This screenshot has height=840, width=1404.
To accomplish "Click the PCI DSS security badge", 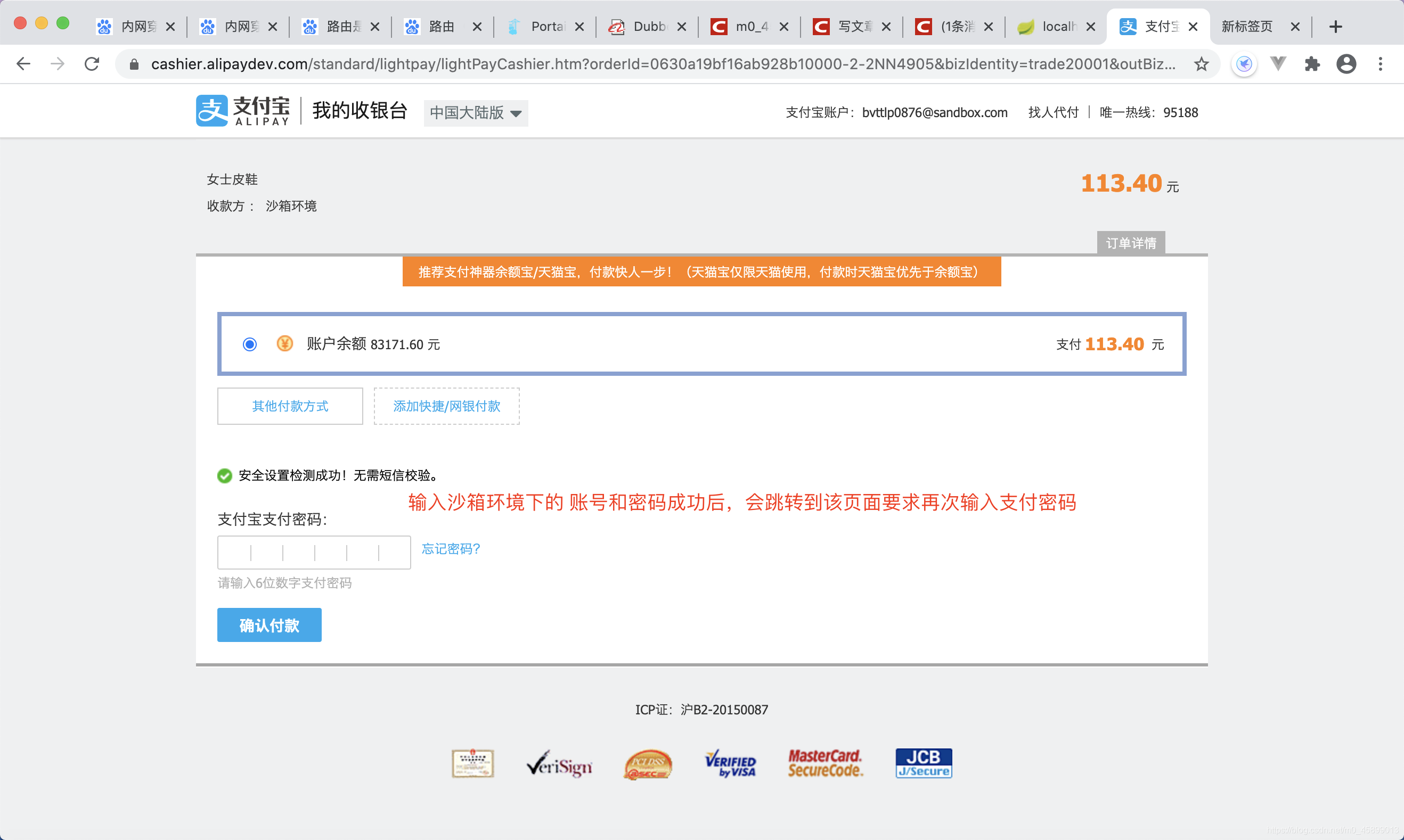I will [648, 764].
